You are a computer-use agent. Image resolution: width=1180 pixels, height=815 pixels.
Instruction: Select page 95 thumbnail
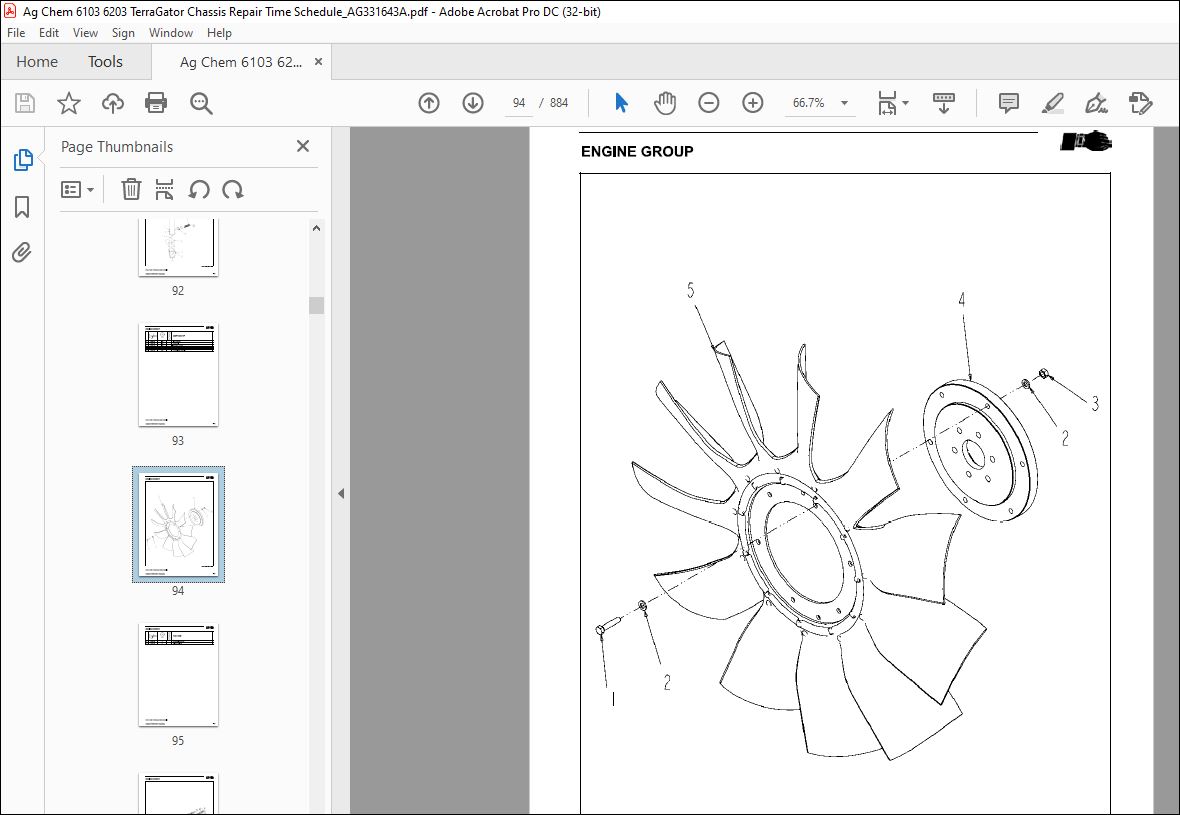coord(178,675)
